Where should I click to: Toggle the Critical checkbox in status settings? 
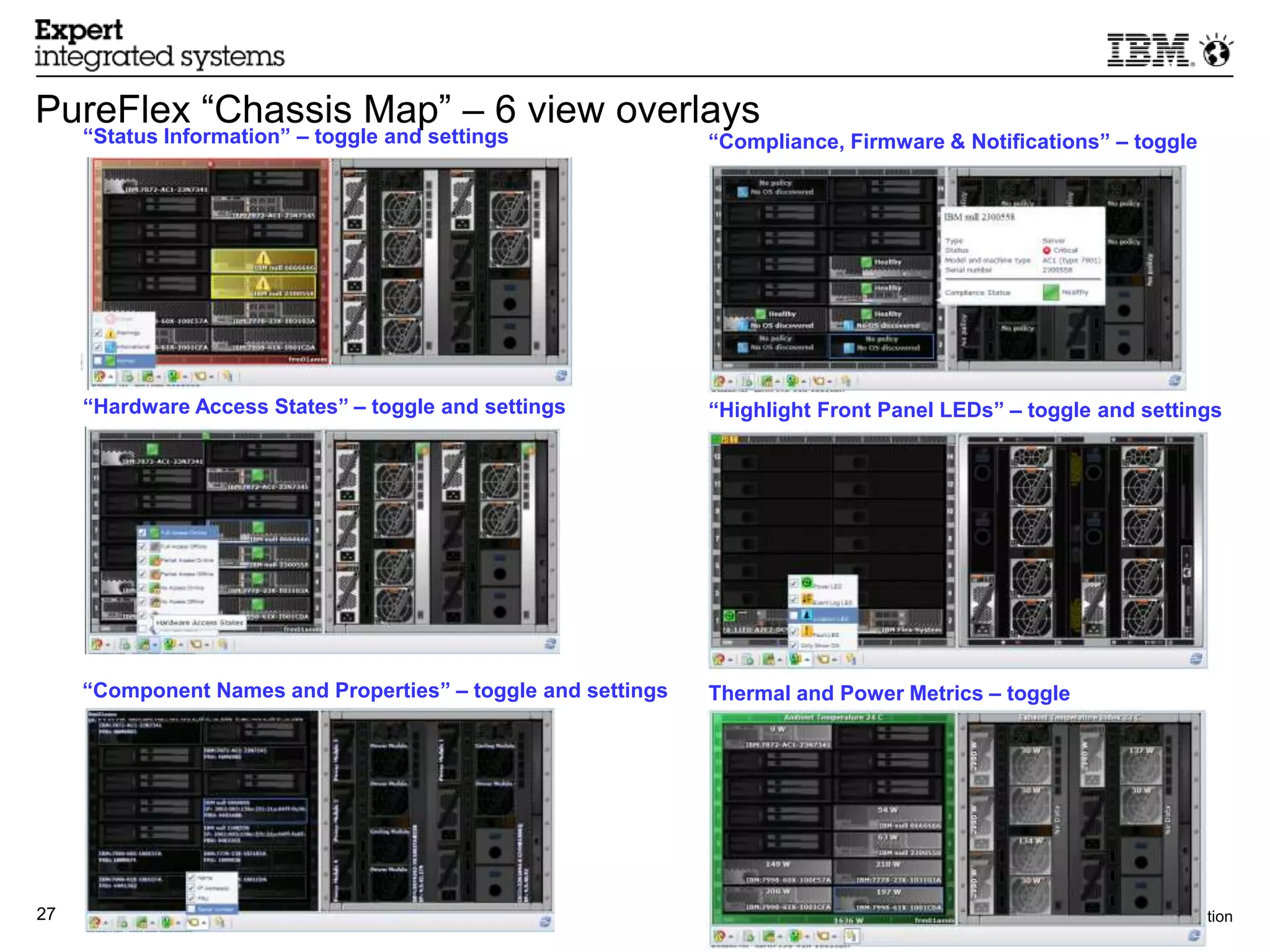click(98, 319)
